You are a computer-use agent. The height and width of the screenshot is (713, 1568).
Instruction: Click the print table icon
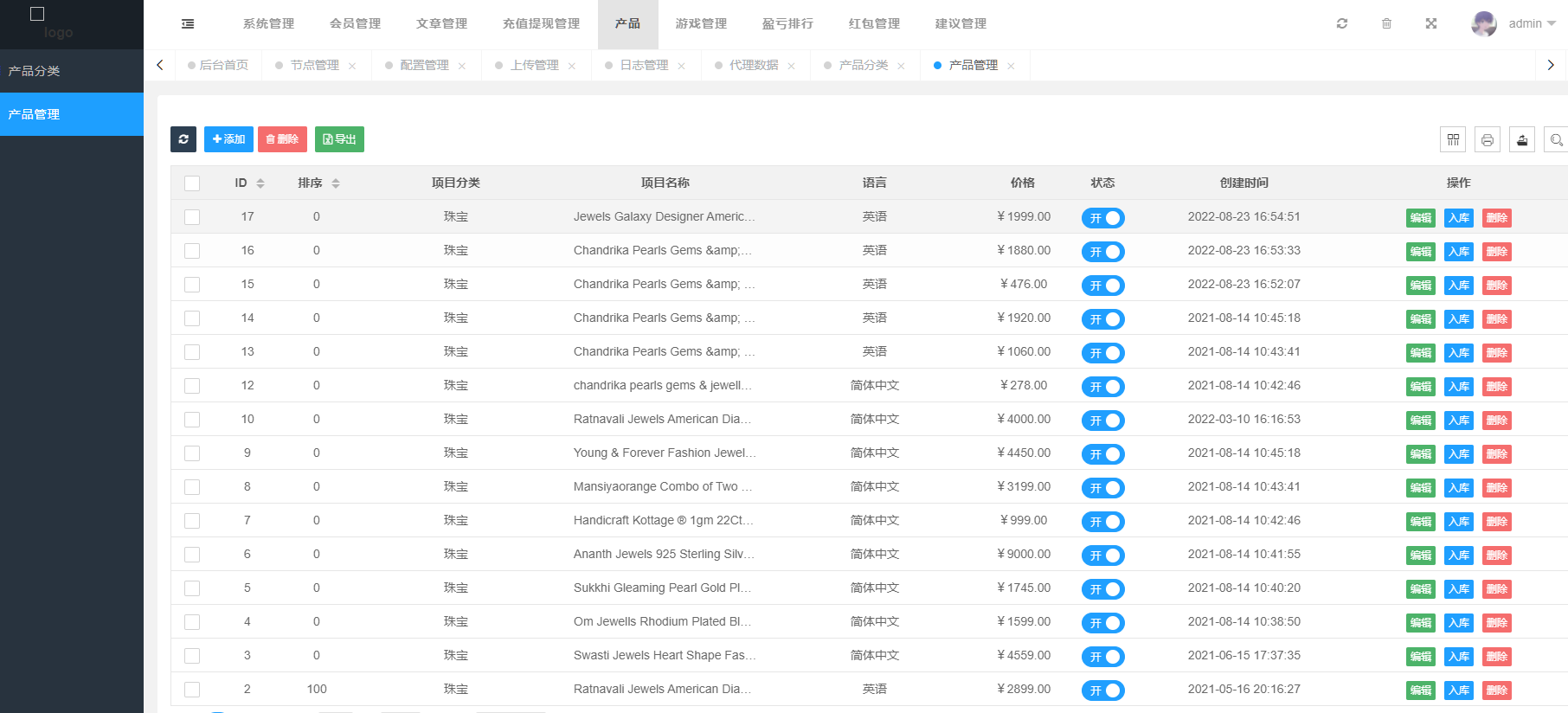(x=1488, y=139)
